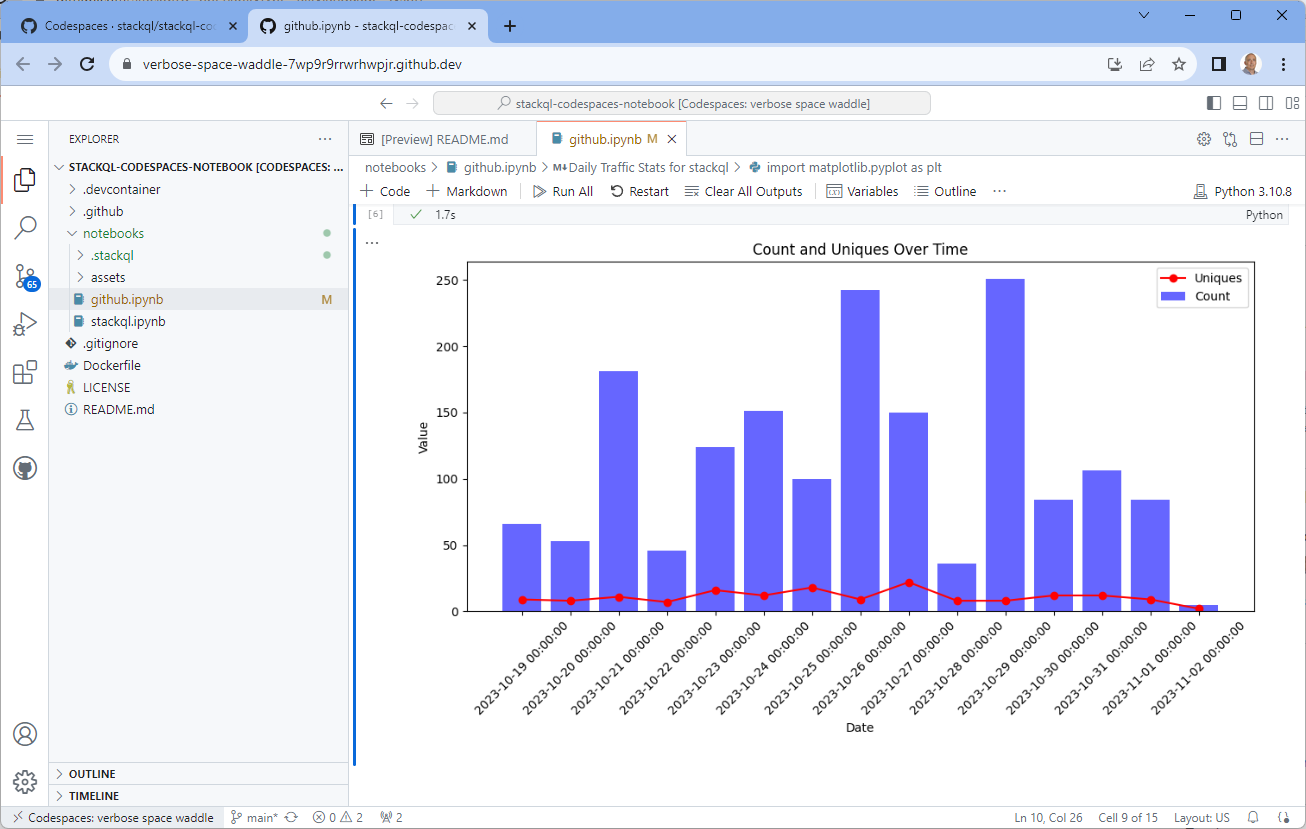This screenshot has height=829, width=1306.
Task: Toggle the secondary sidebar layout button
Action: coord(1266,103)
